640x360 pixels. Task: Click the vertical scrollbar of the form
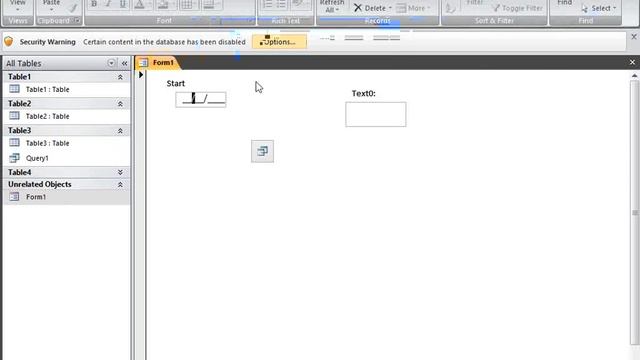635,212
